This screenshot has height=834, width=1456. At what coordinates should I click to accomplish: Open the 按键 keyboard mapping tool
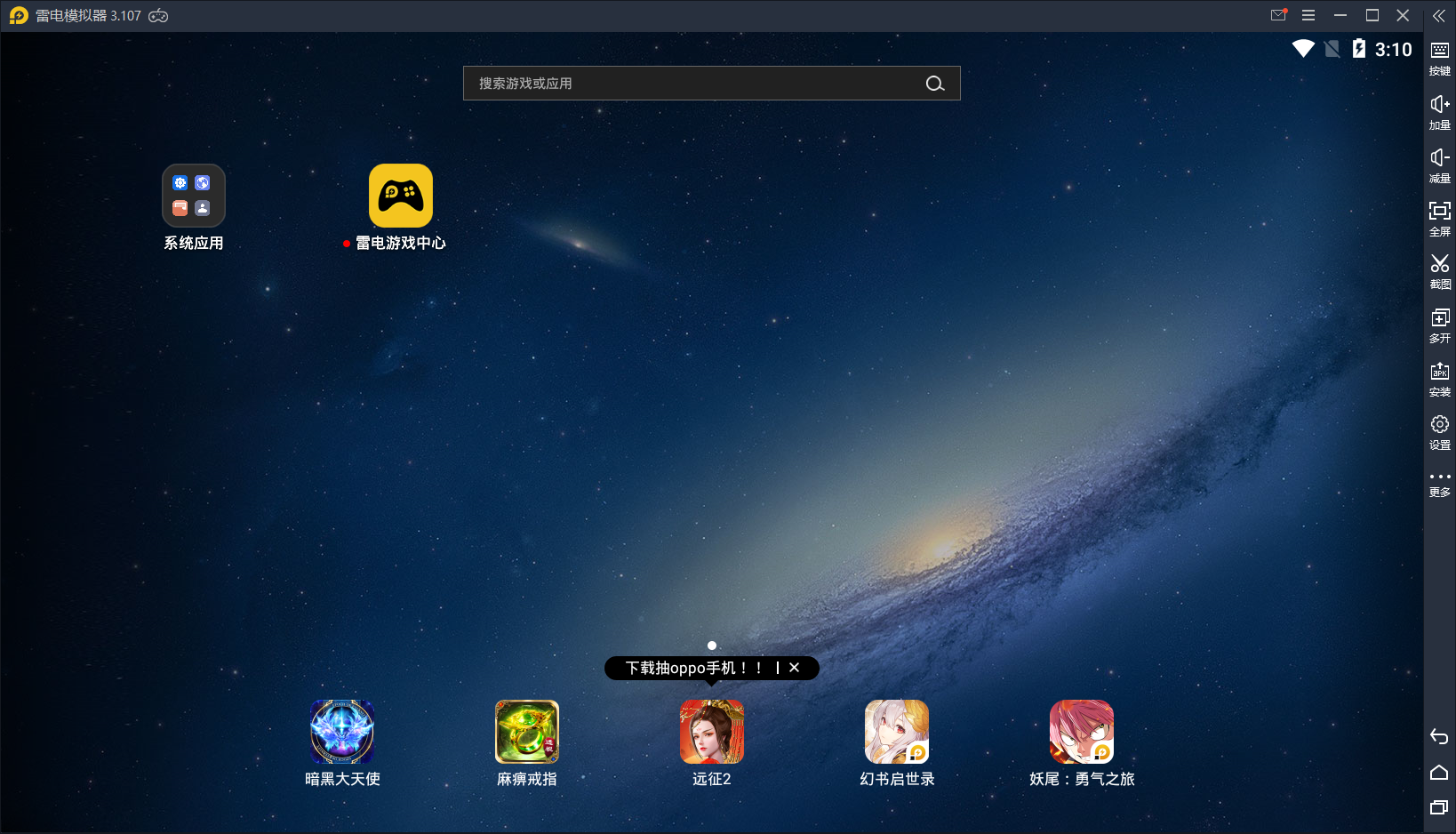(1440, 59)
